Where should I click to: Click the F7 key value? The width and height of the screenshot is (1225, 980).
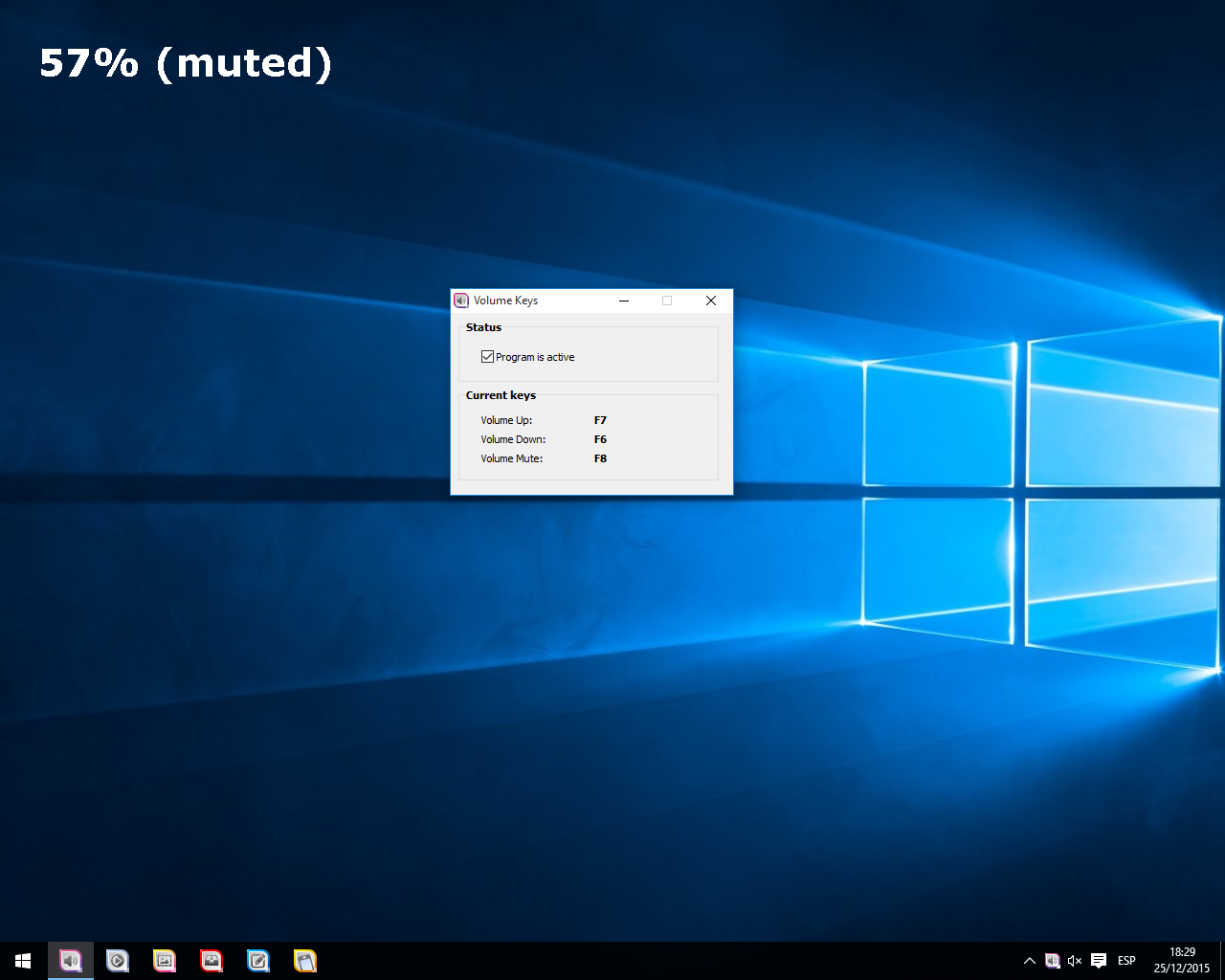point(600,420)
